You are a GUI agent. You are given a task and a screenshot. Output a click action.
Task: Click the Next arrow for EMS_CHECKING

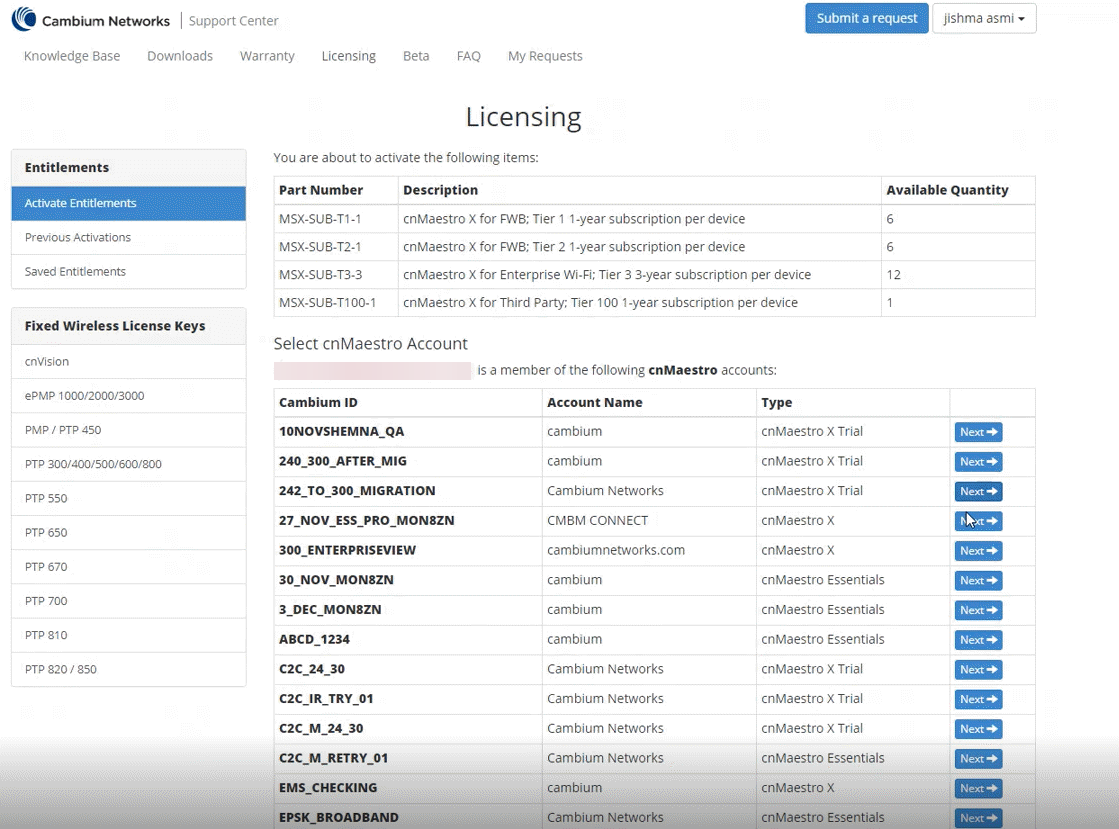point(977,788)
